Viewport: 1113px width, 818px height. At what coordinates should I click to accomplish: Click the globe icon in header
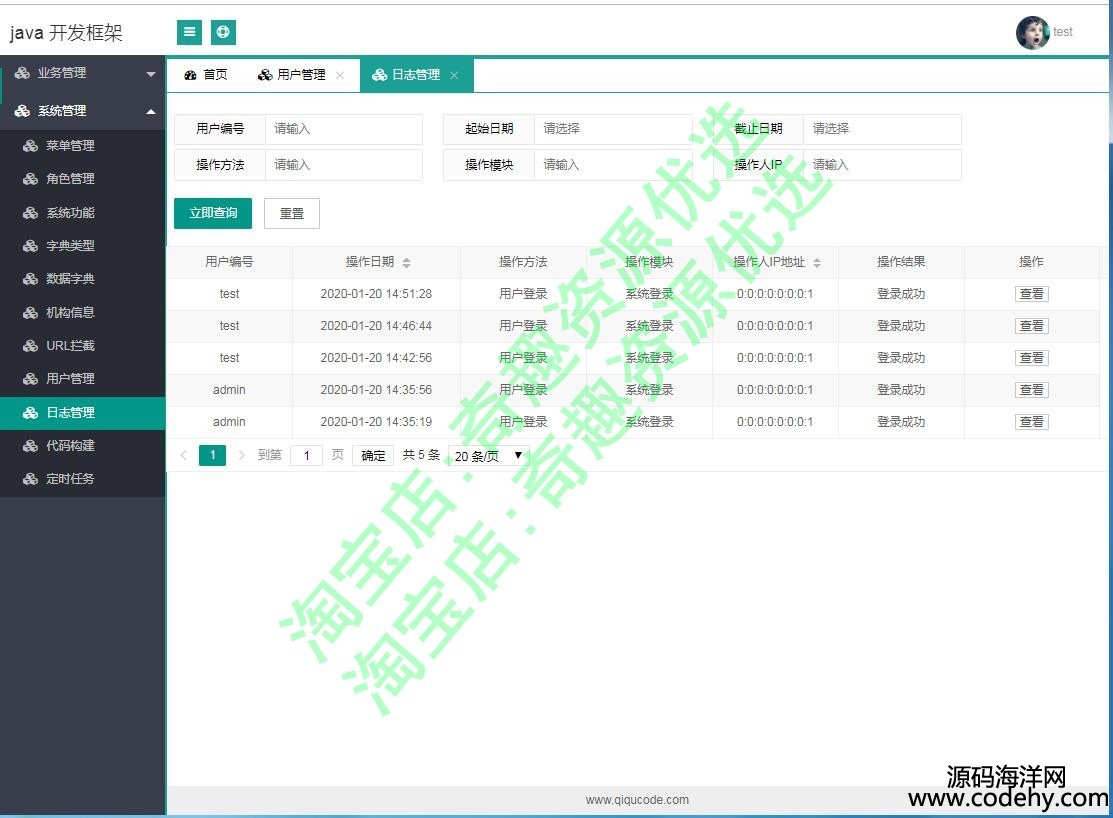[x=223, y=32]
